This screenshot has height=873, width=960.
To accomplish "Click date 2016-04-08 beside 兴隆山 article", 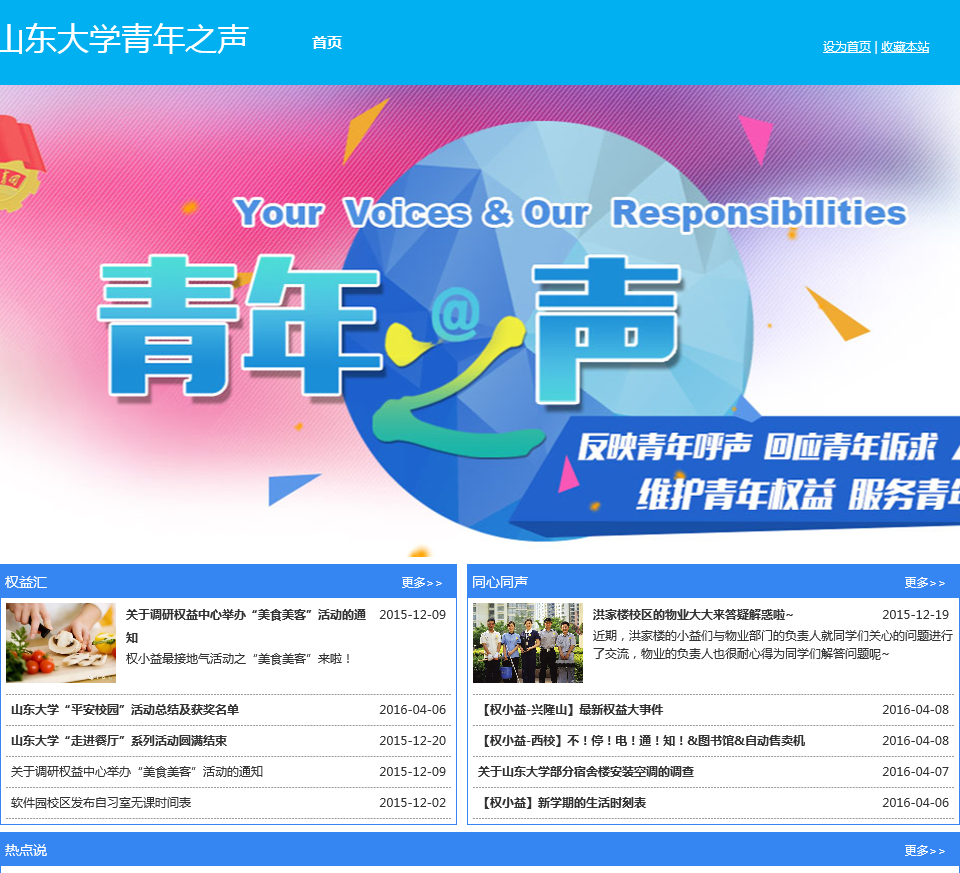I will [915, 710].
